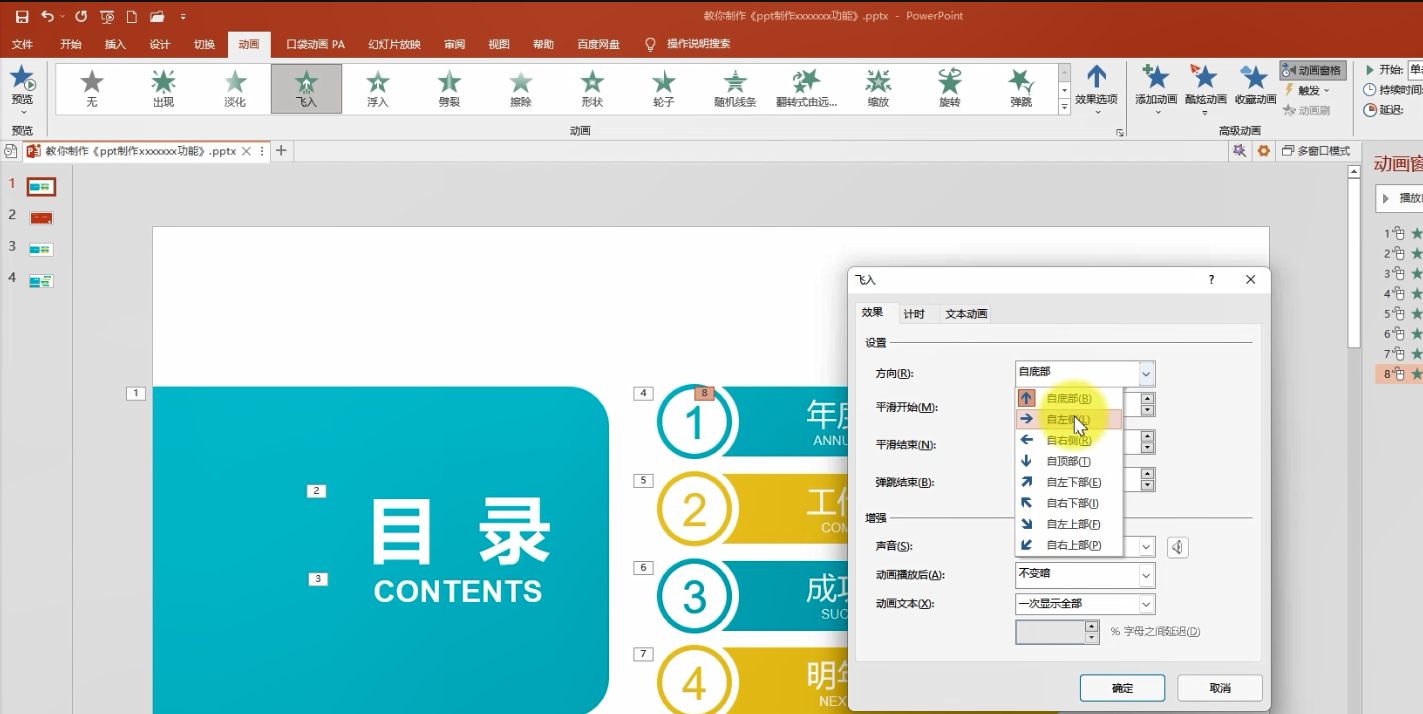Image resolution: width=1423 pixels, height=714 pixels.
Task: Select 自右侧 From Right direction
Action: 1068,440
